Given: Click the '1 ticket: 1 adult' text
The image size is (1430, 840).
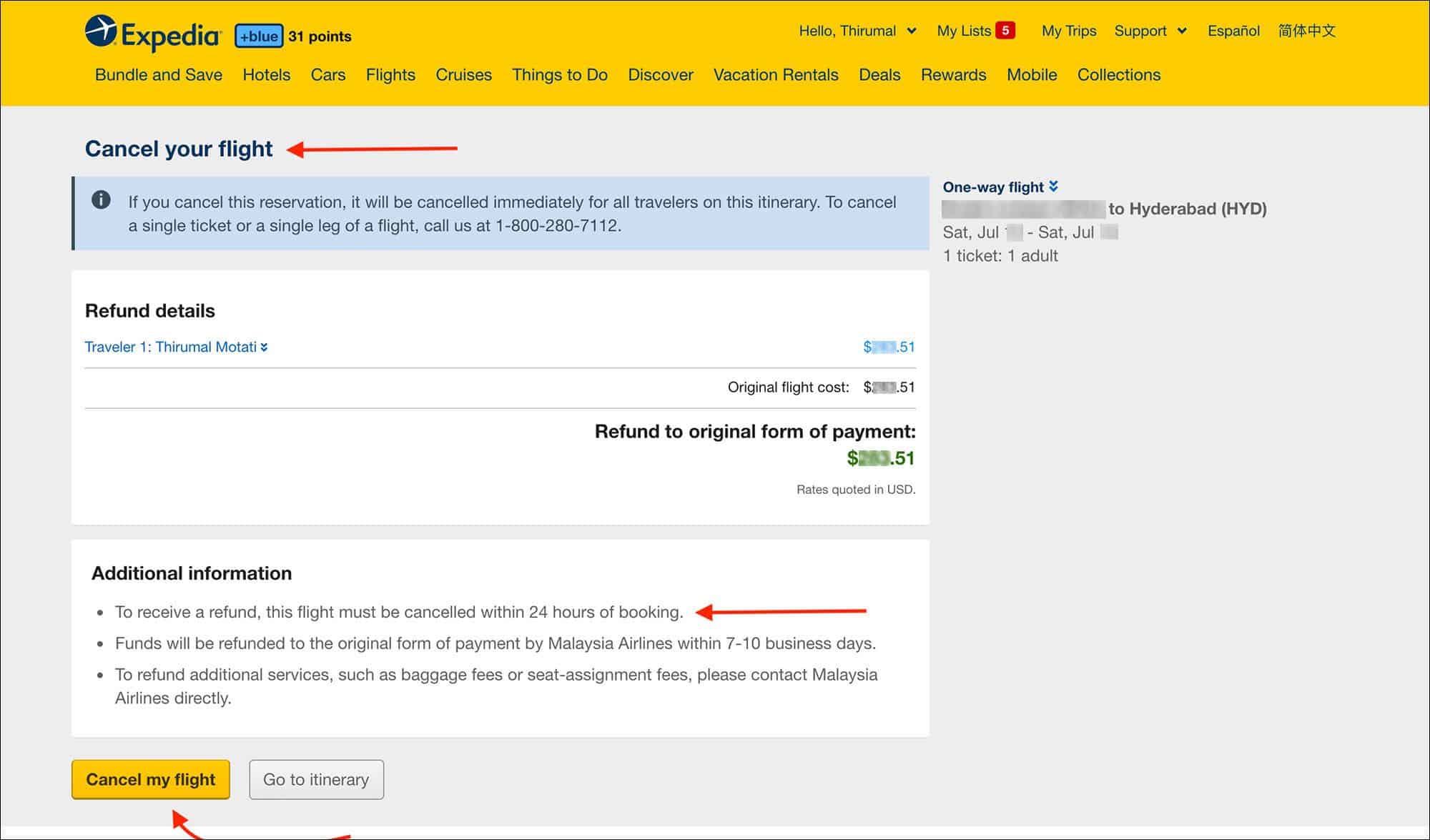Looking at the screenshot, I should coord(1000,256).
